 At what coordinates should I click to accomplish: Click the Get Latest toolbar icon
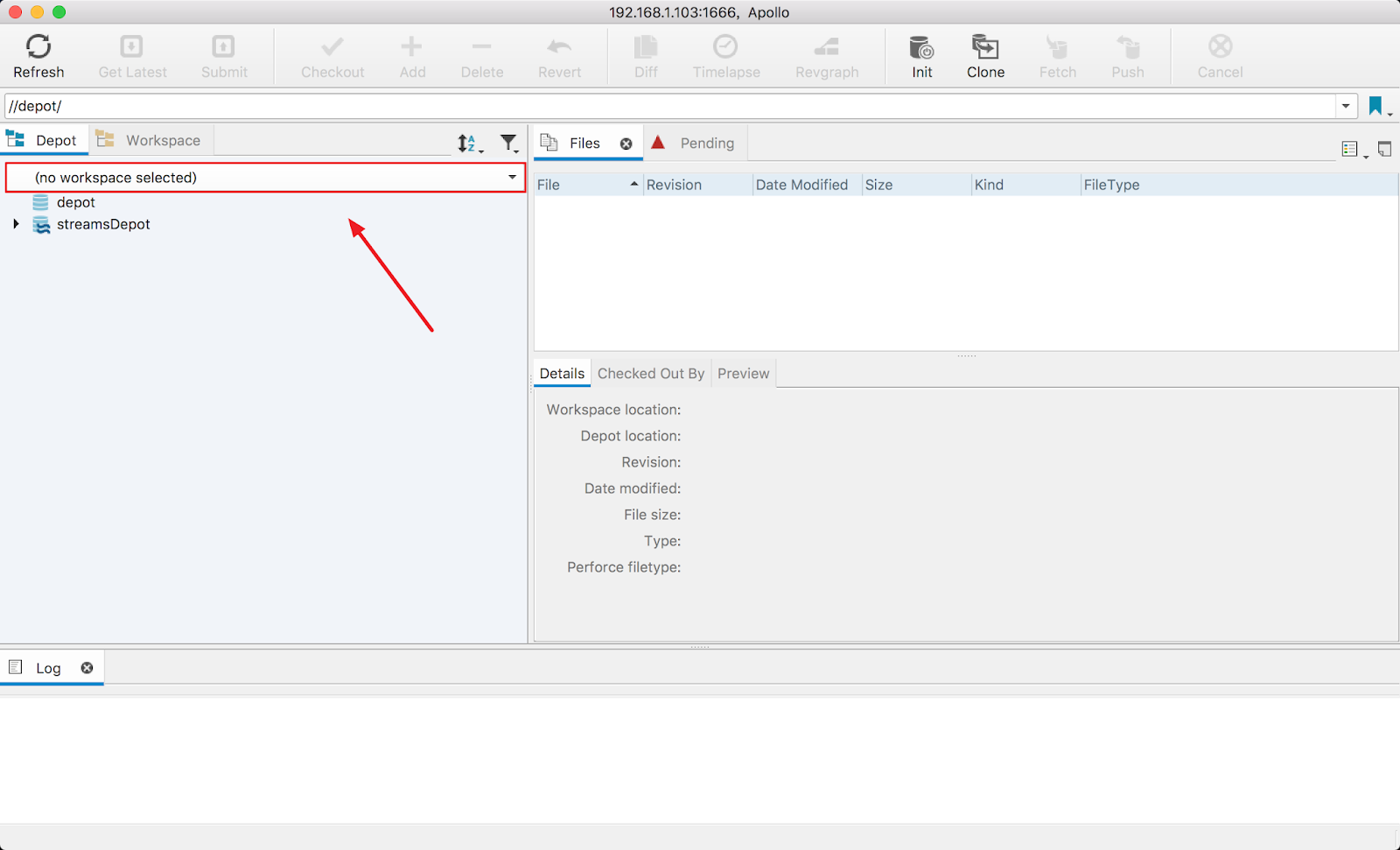[x=132, y=46]
